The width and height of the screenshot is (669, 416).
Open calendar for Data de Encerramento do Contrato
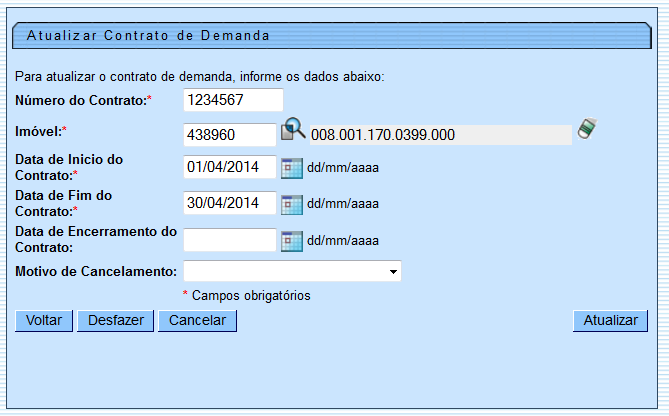[x=292, y=240]
